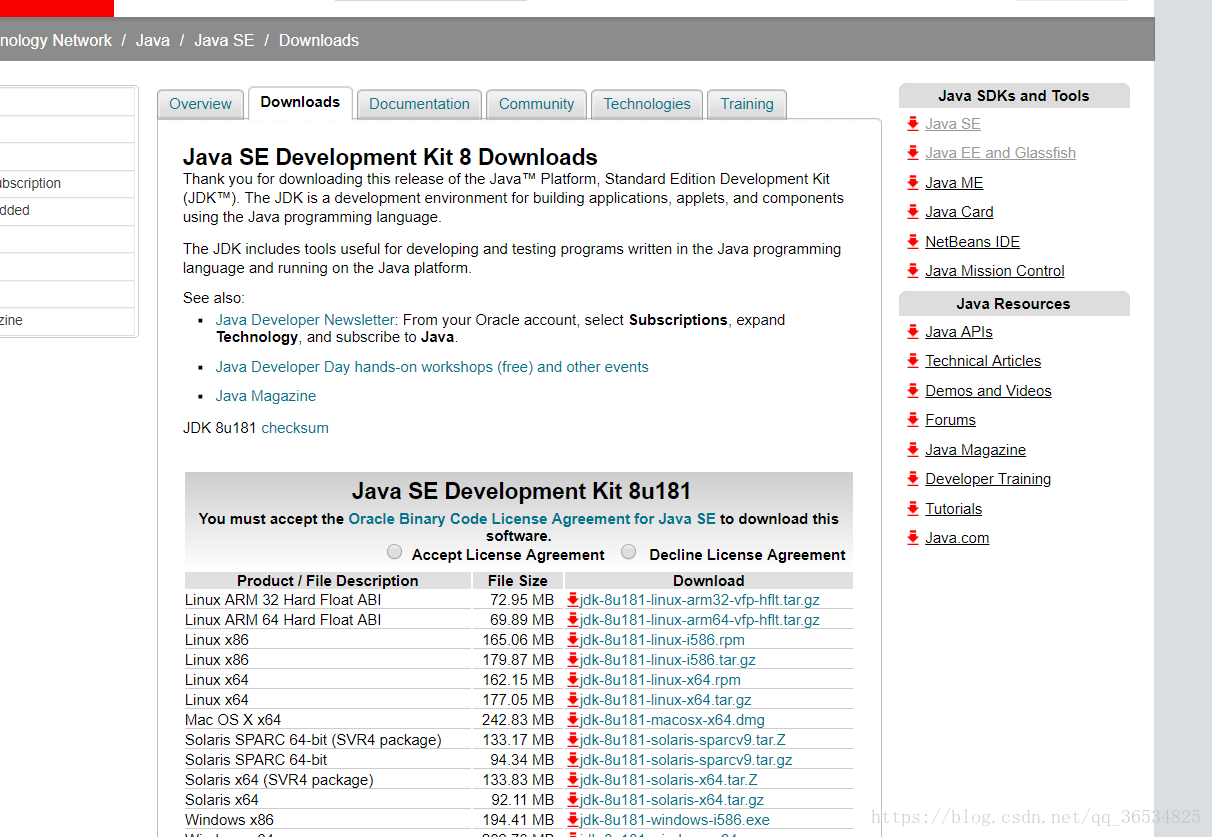The image size is (1212, 837).
Task: Click 194.41 MB file size cell
Action: click(x=518, y=820)
